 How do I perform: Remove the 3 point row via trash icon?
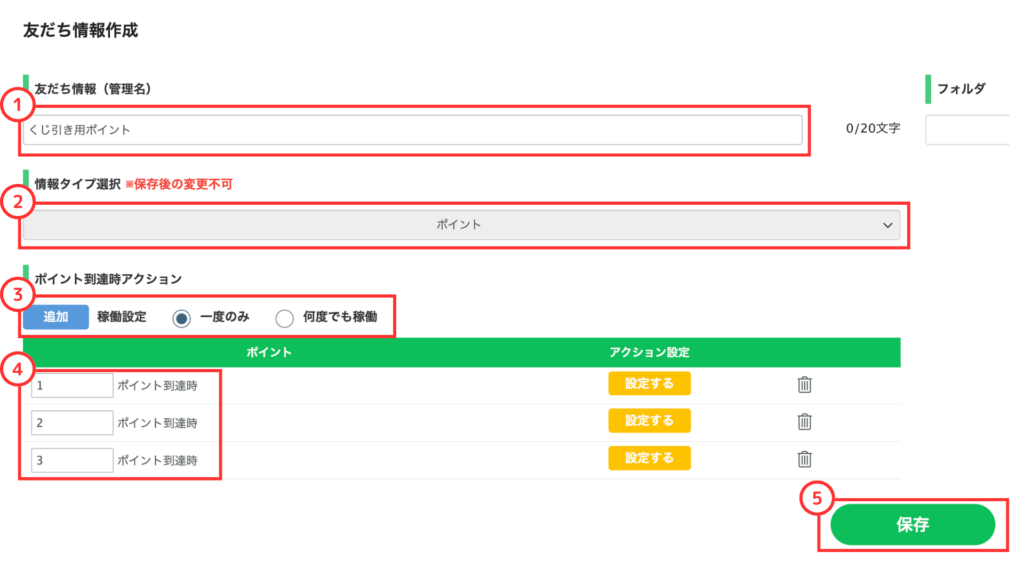point(804,459)
